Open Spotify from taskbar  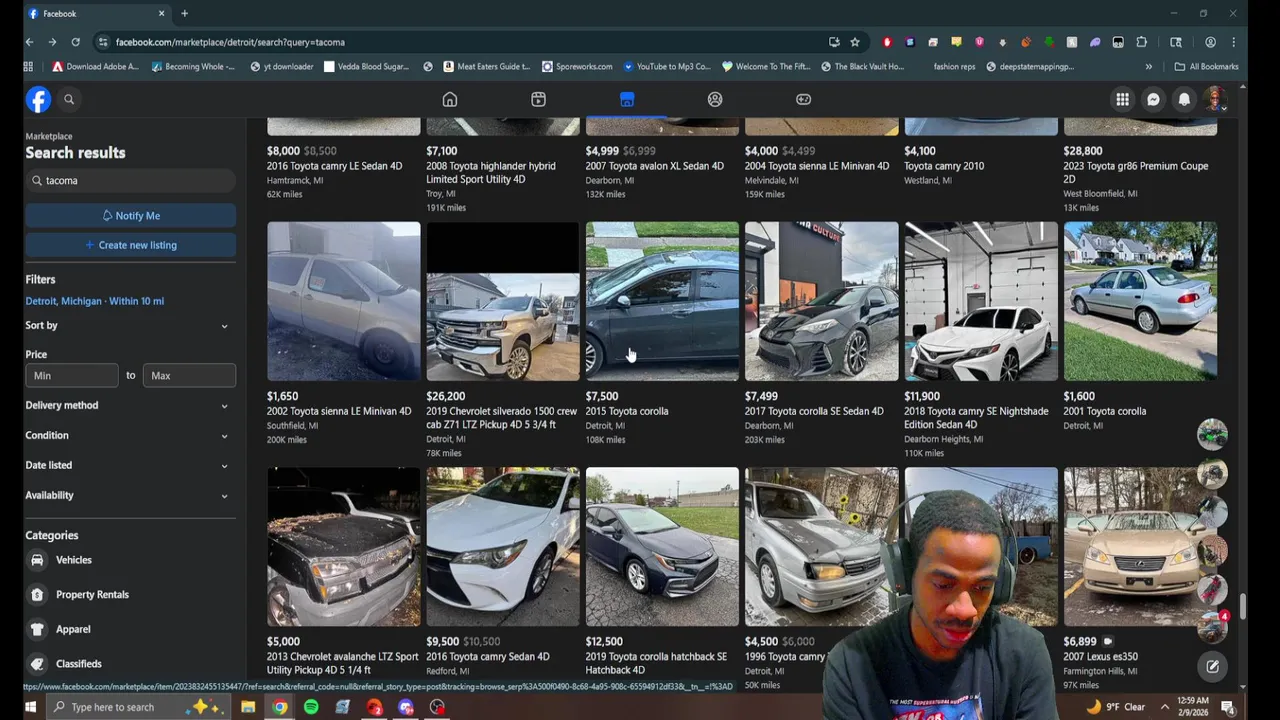311,707
